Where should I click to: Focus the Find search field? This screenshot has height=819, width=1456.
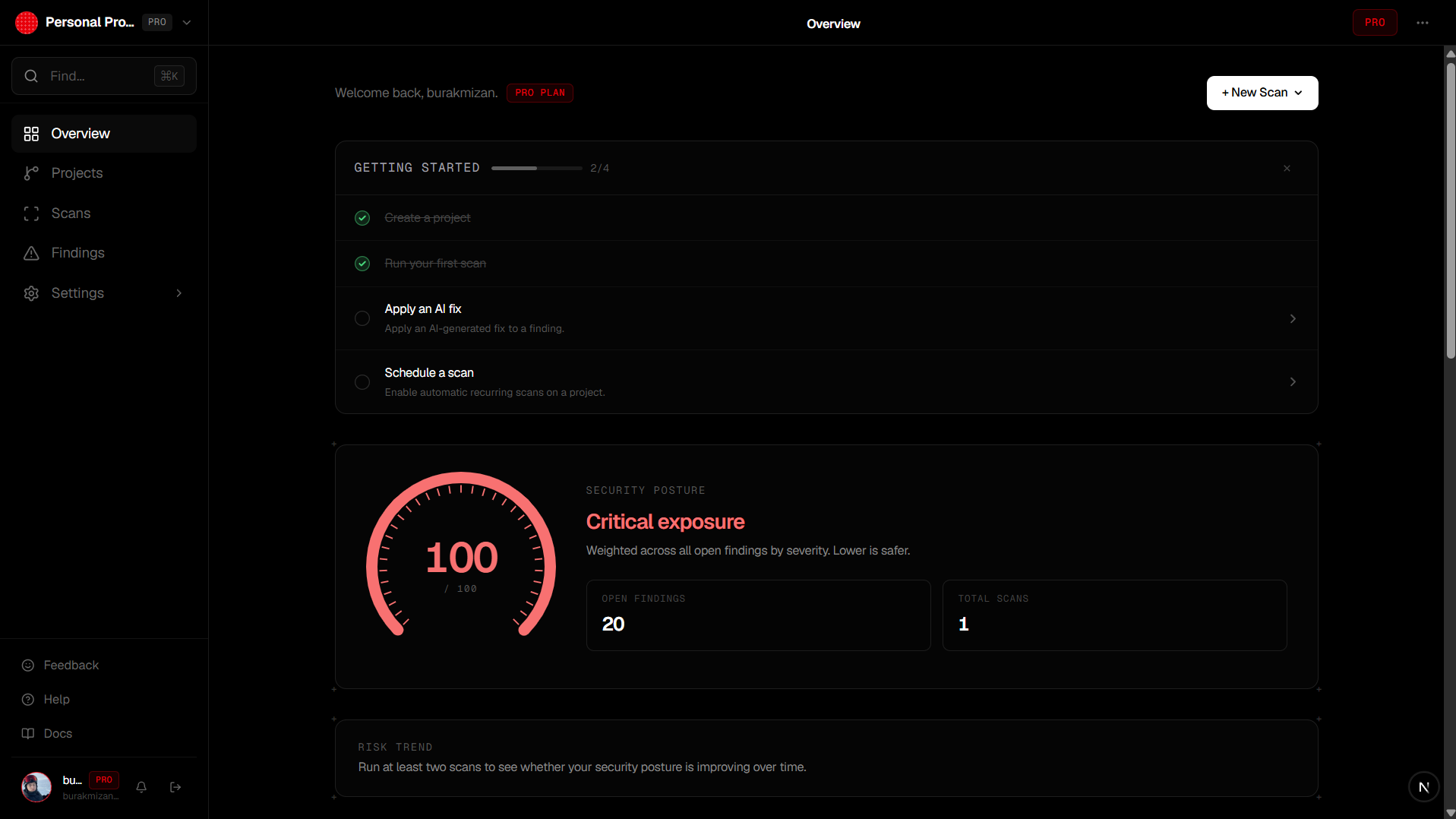[104, 76]
